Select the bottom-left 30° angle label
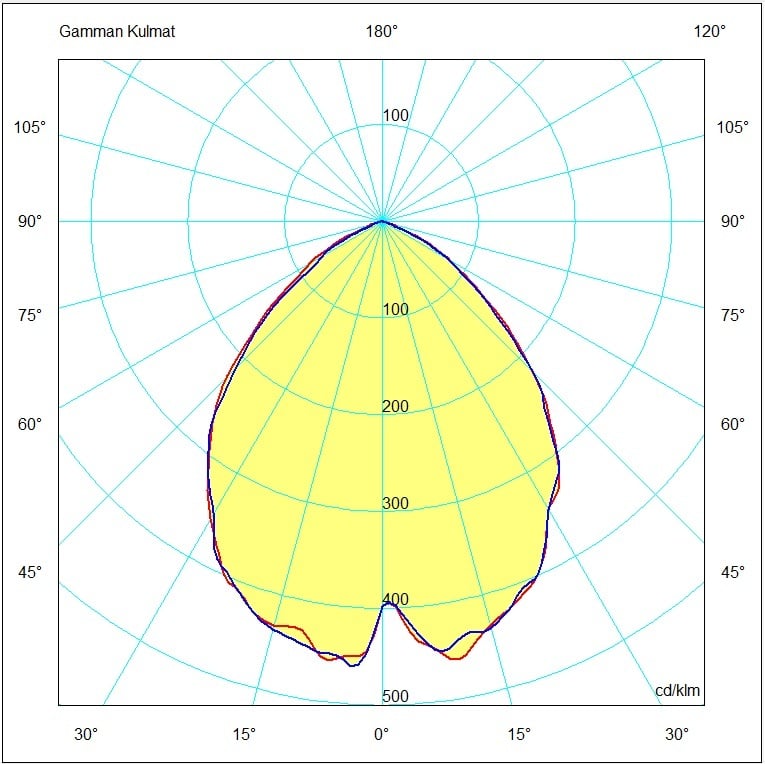Screen dimensions: 765x764 point(86,734)
